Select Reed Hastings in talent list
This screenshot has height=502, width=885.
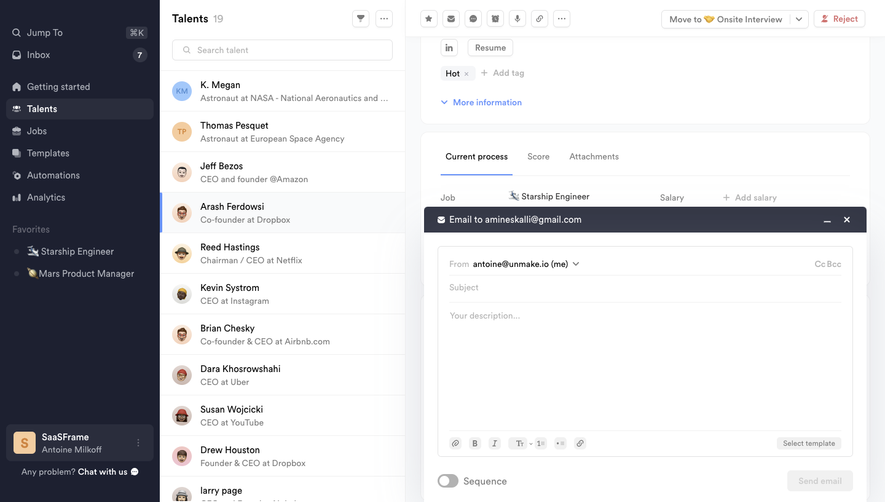click(x=283, y=254)
